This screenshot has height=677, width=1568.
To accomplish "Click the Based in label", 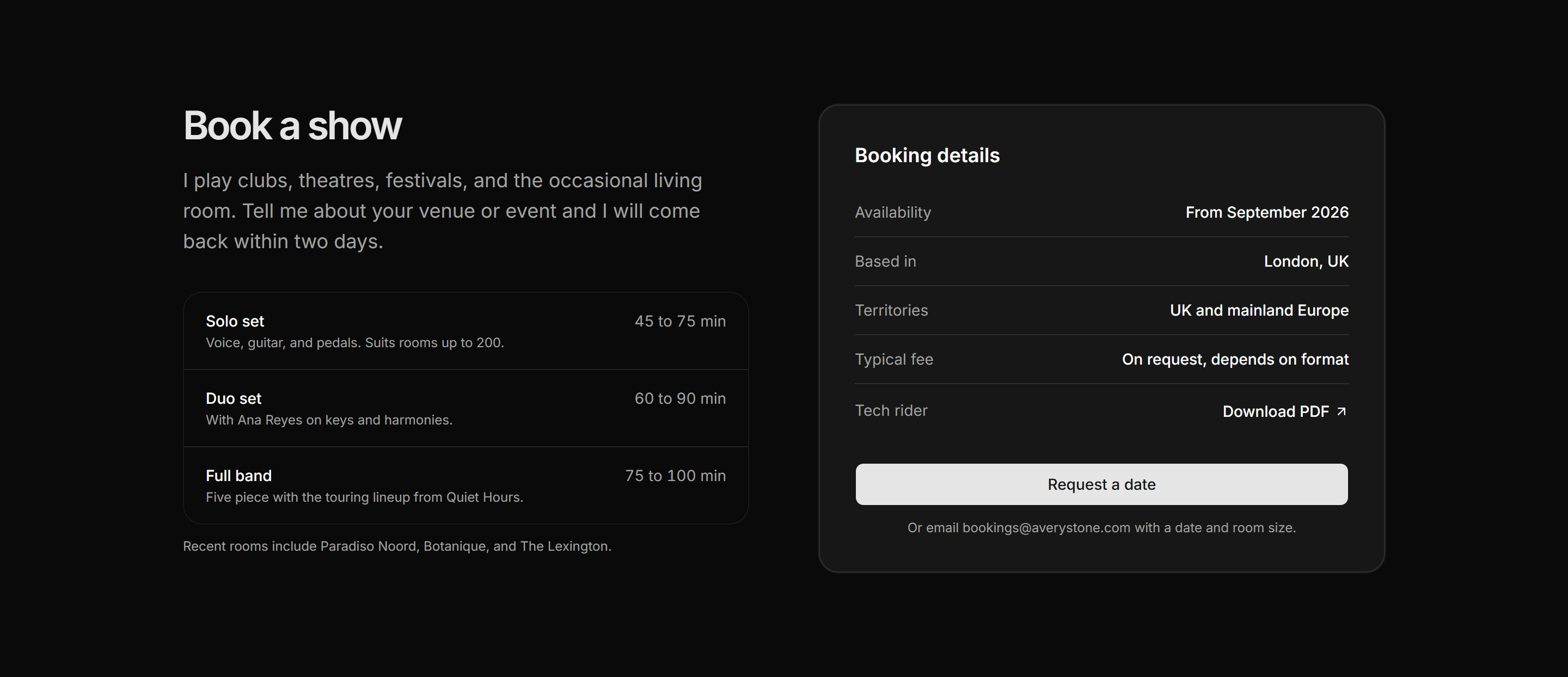I will 885,262.
